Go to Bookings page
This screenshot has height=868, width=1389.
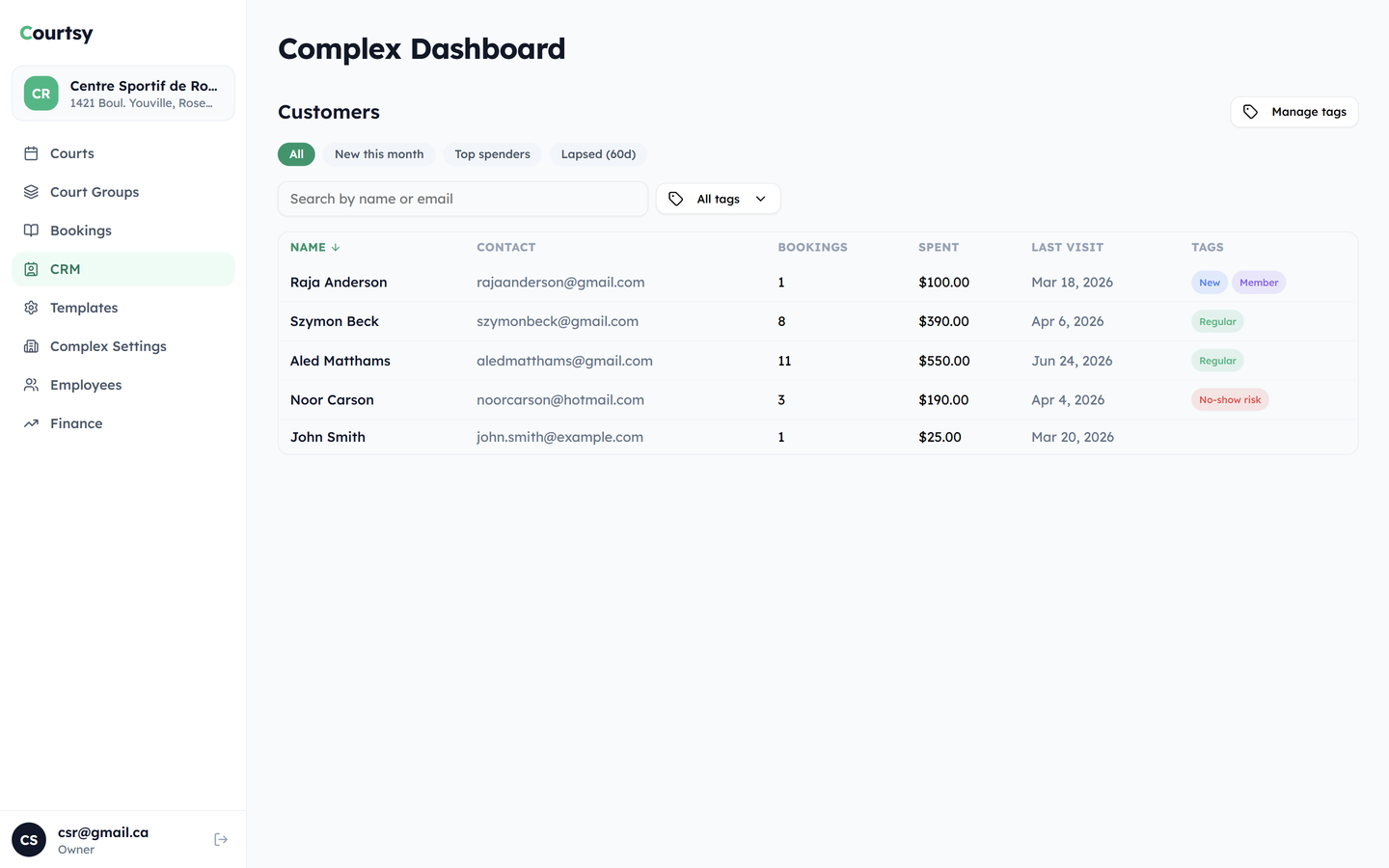(x=123, y=231)
